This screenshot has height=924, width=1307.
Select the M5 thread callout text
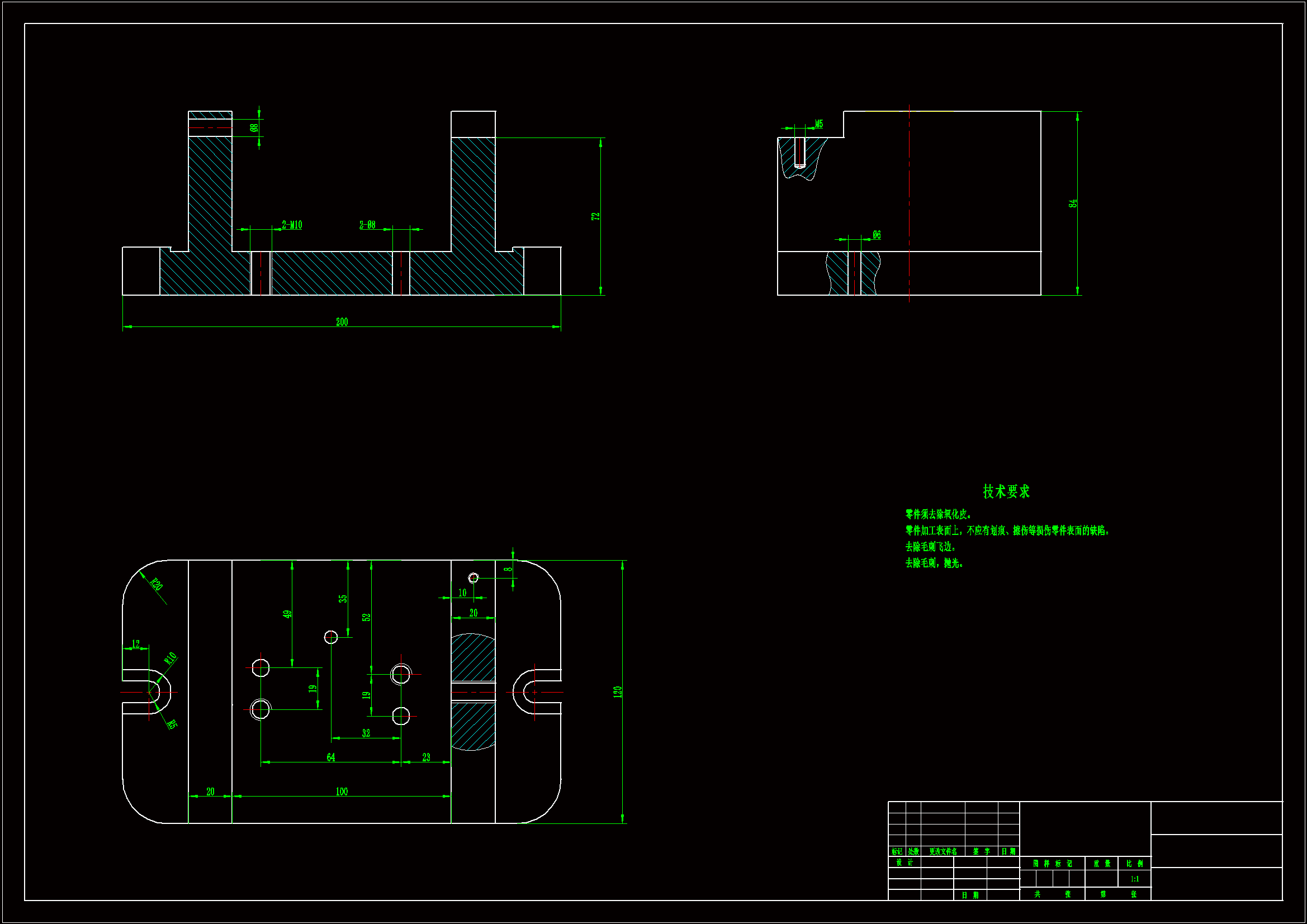pos(818,124)
